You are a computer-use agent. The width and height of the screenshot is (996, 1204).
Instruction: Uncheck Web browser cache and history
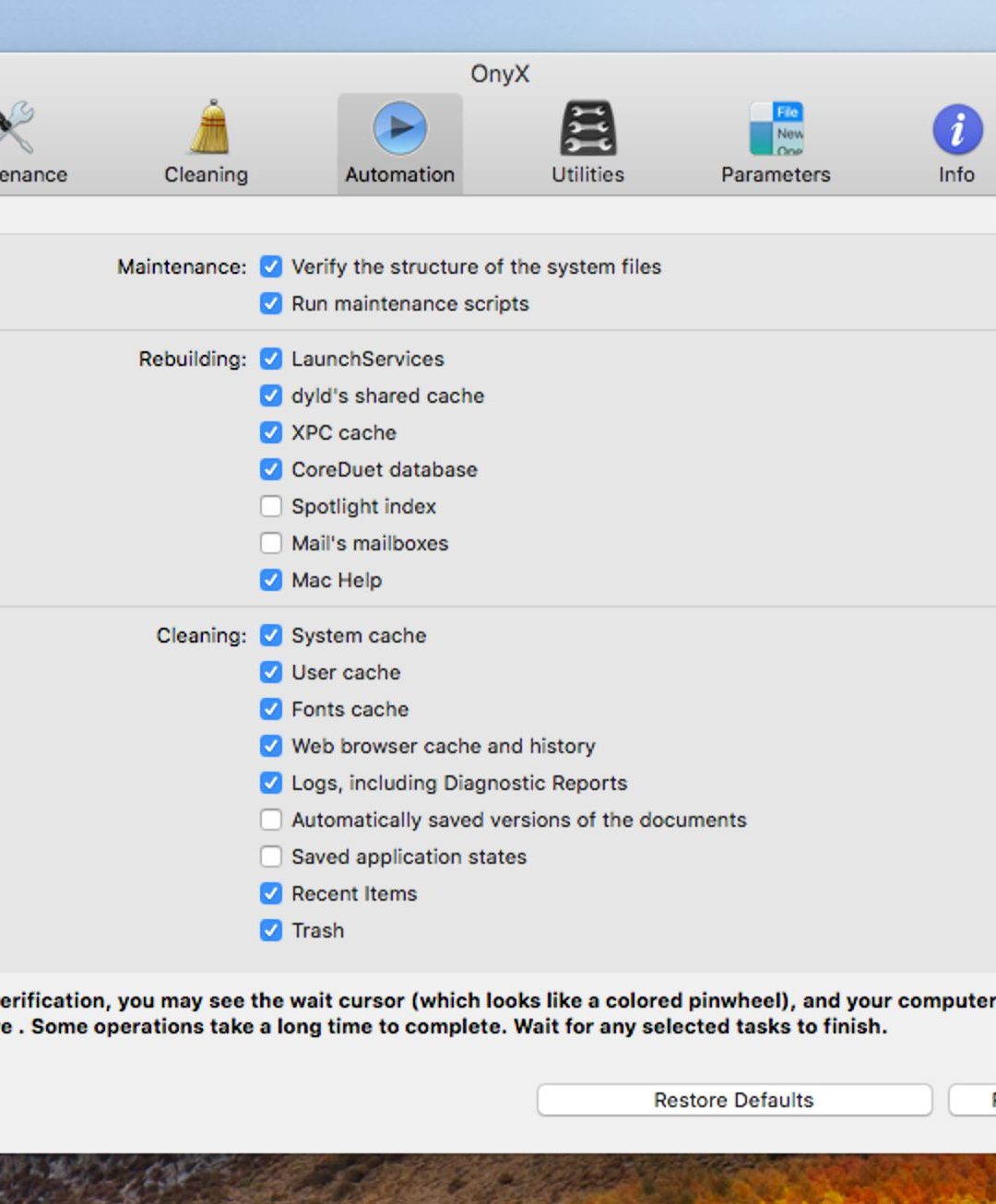(270, 746)
